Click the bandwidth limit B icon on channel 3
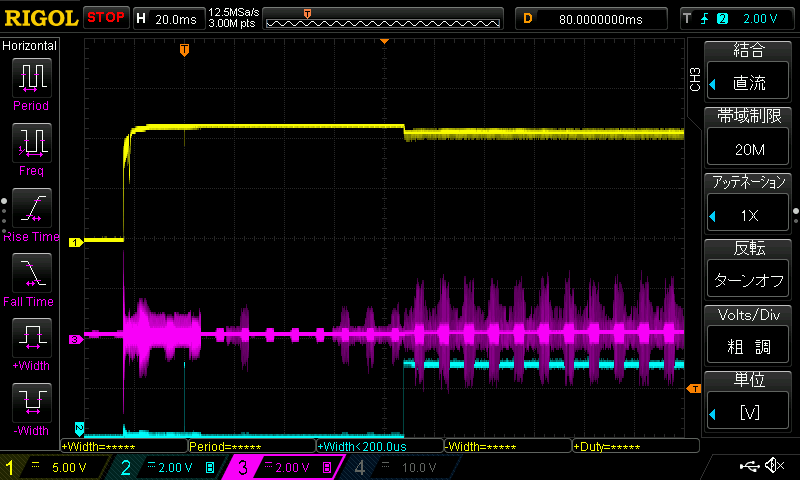Image resolution: width=800 pixels, height=480 pixels. click(327, 467)
